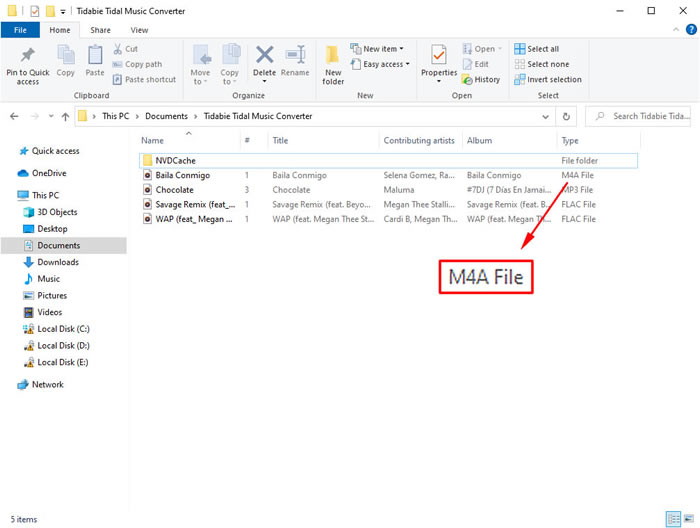This screenshot has height=528, width=700.
Task: Click the Search Tidabie search box
Action: tap(638, 116)
